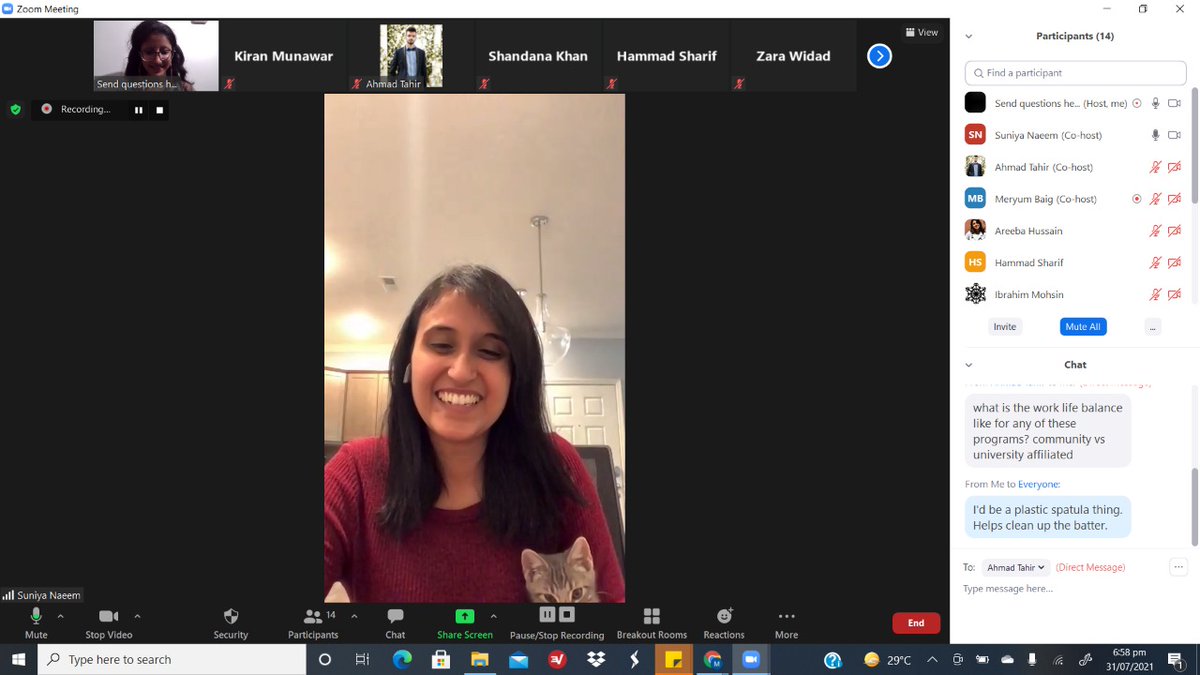Open chat more options ellipsis button
The width and height of the screenshot is (1200, 675).
click(x=1178, y=567)
